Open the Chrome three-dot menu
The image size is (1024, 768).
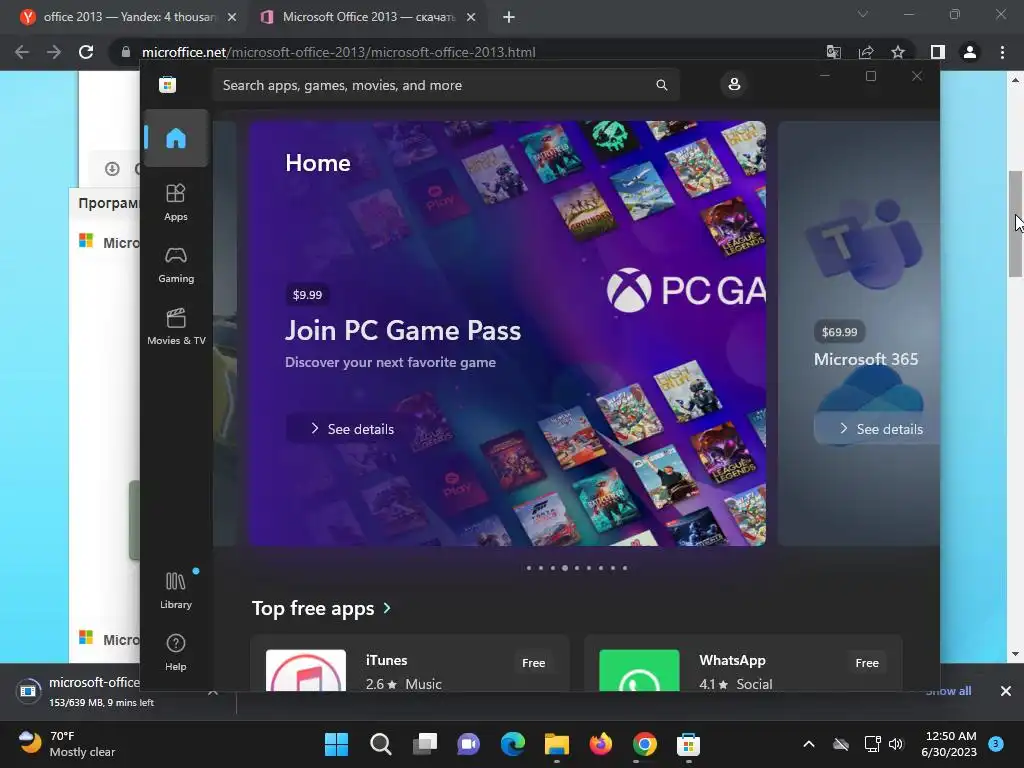1002,52
